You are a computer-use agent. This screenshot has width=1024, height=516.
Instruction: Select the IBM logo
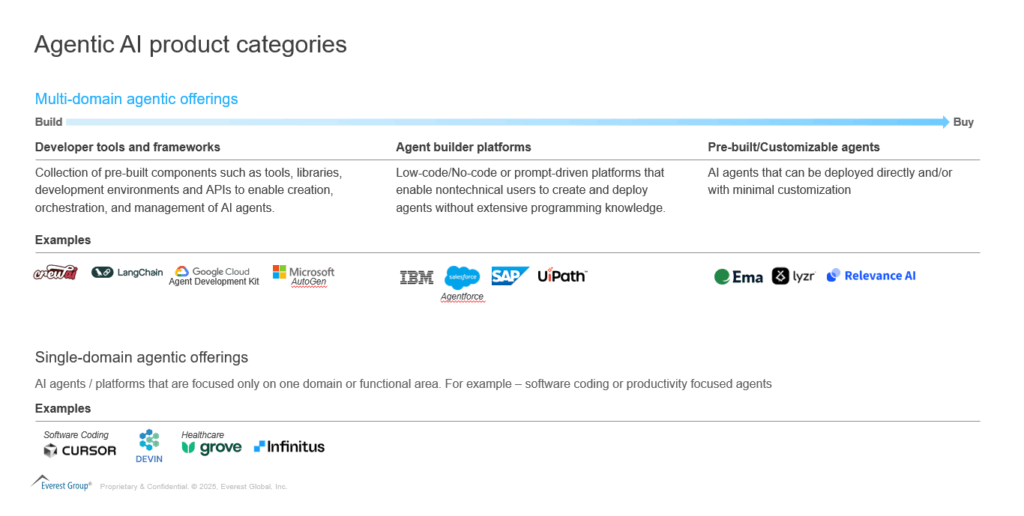click(x=416, y=278)
